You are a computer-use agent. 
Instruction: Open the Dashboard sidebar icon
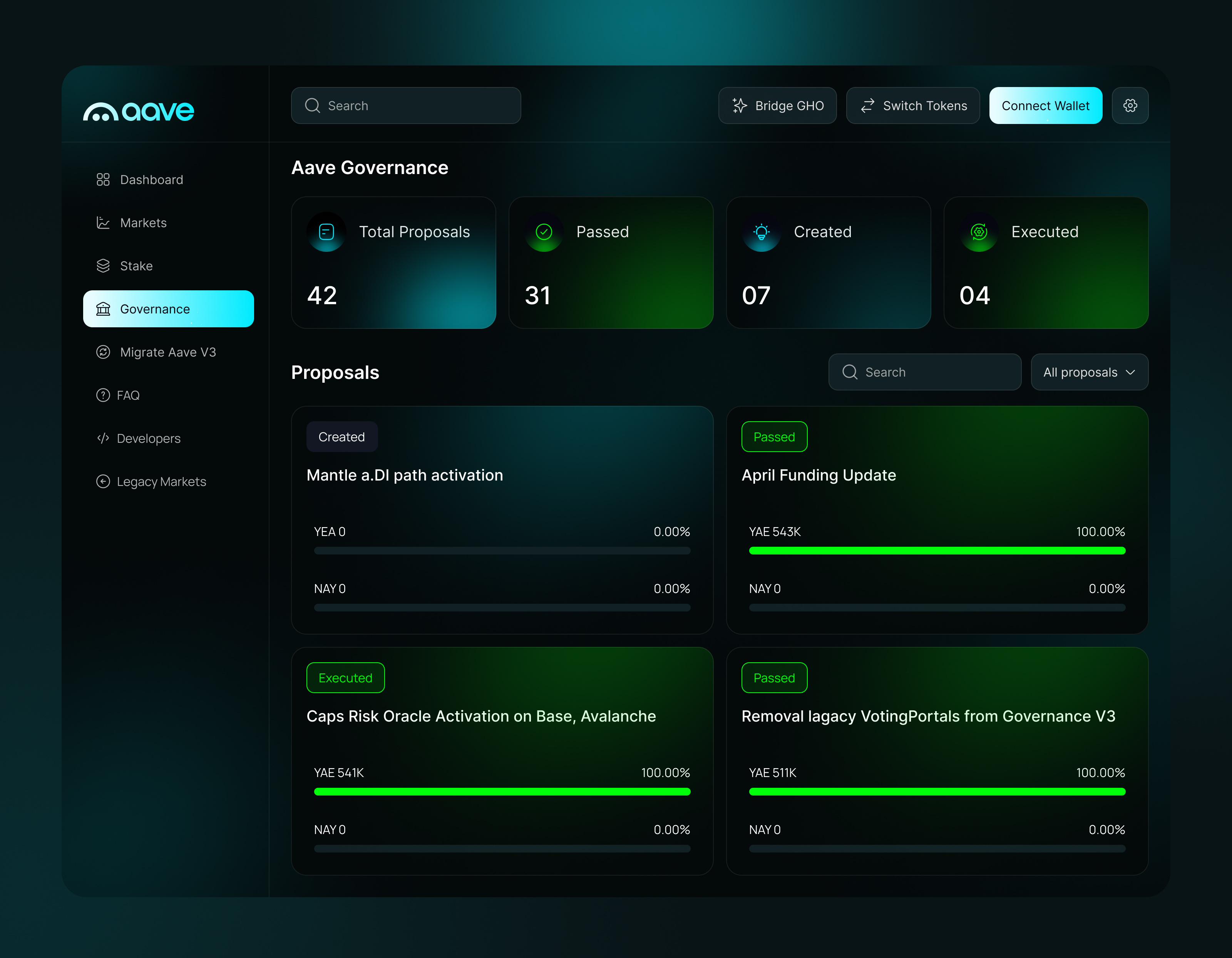[x=103, y=179]
